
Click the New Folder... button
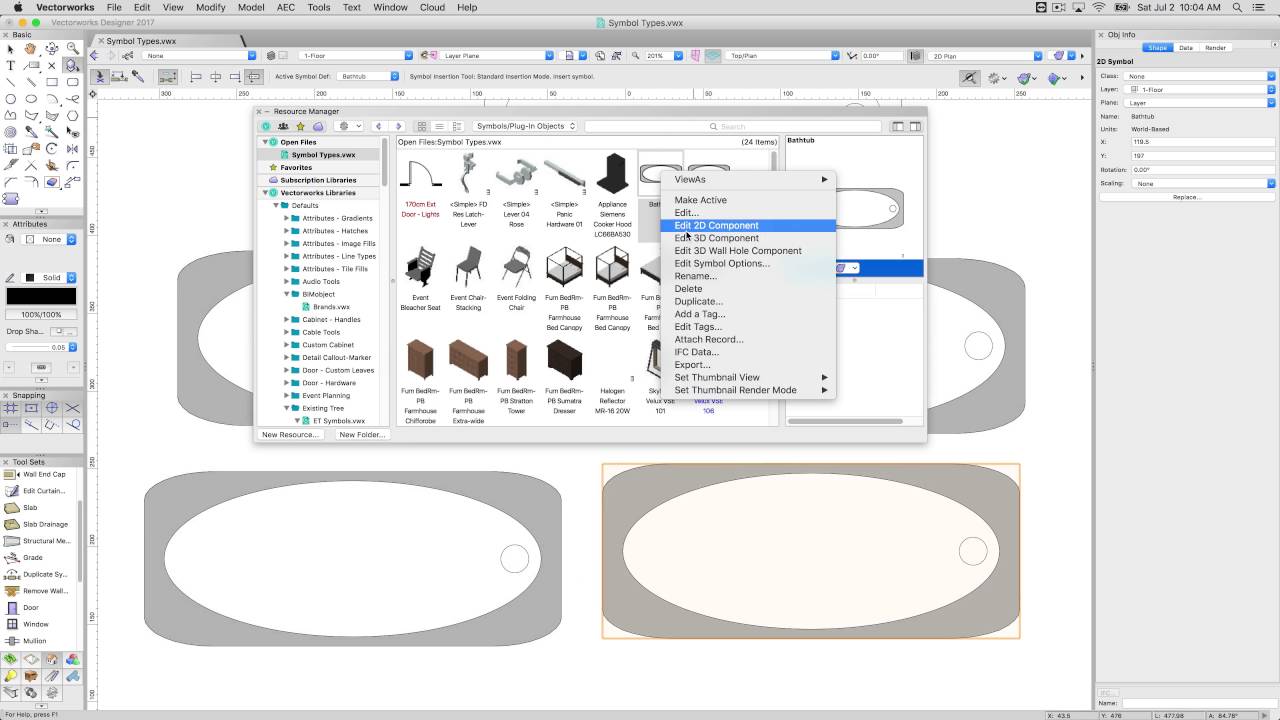click(x=361, y=435)
